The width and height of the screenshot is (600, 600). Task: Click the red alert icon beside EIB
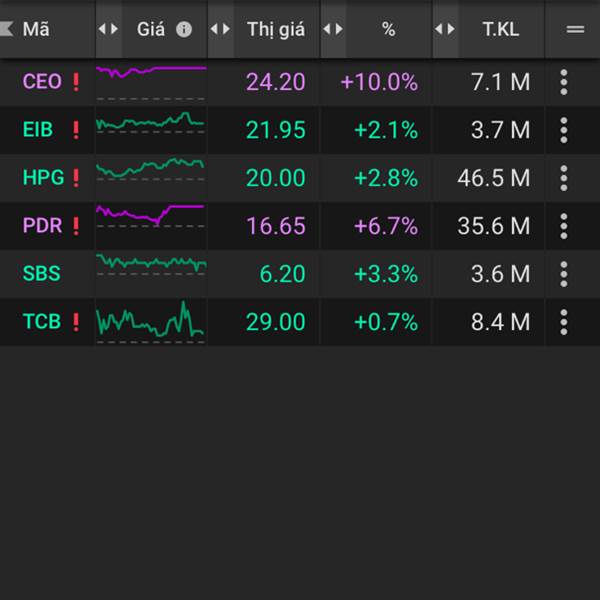tap(76, 130)
